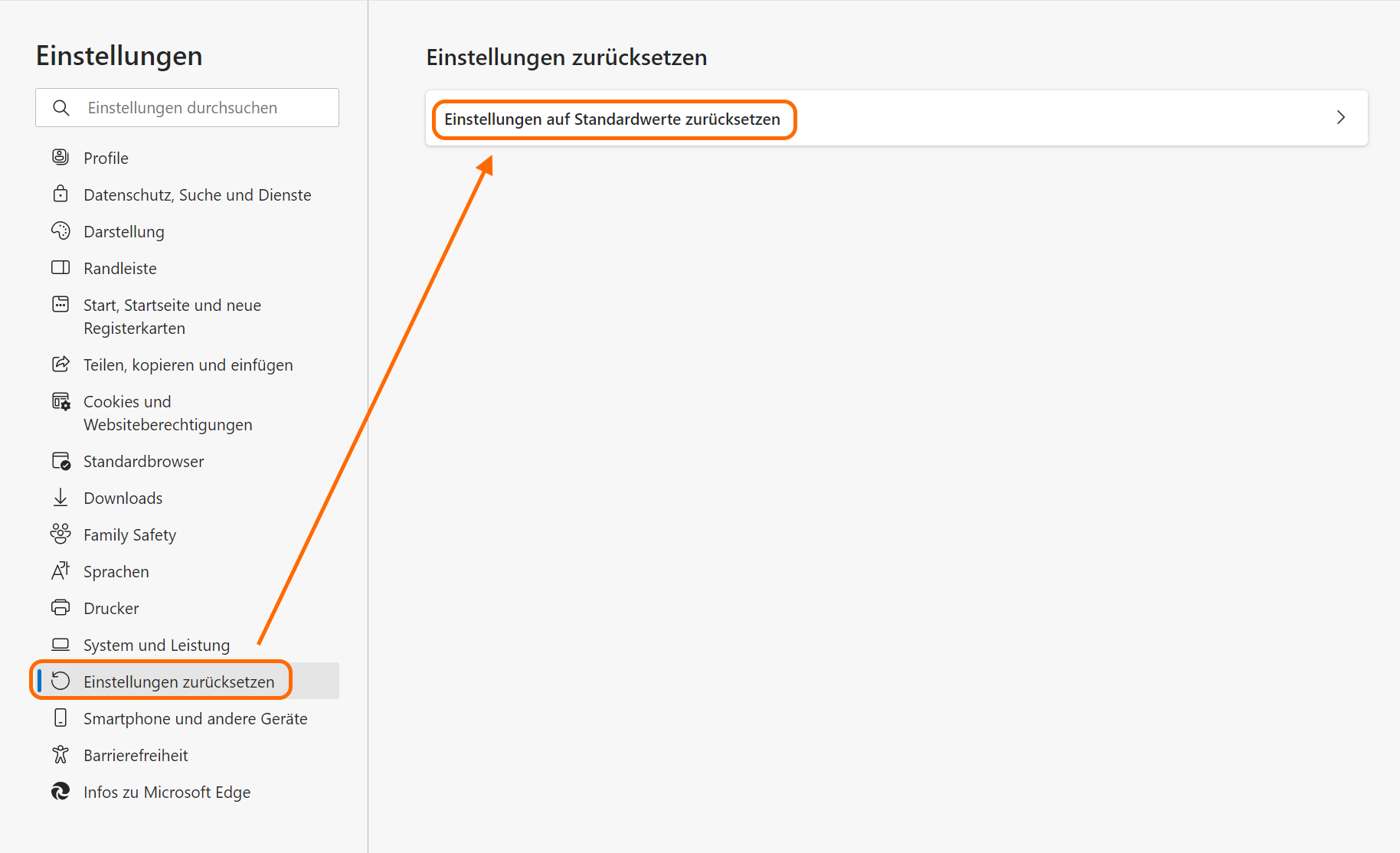This screenshot has width=1400, height=853.
Task: Click the search magnifier icon
Action: point(61,108)
